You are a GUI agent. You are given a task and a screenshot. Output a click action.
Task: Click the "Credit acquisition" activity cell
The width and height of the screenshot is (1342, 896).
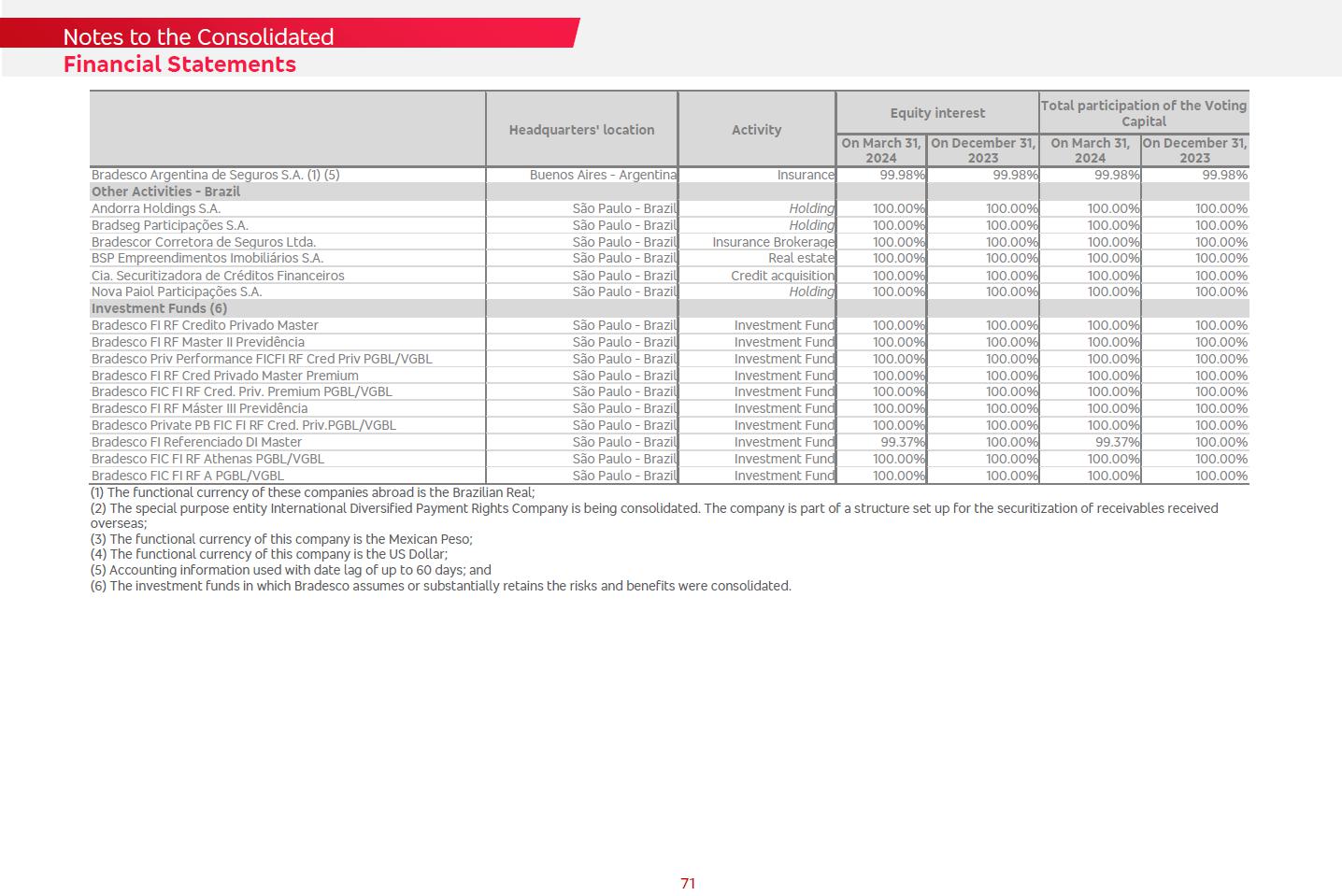[782, 276]
